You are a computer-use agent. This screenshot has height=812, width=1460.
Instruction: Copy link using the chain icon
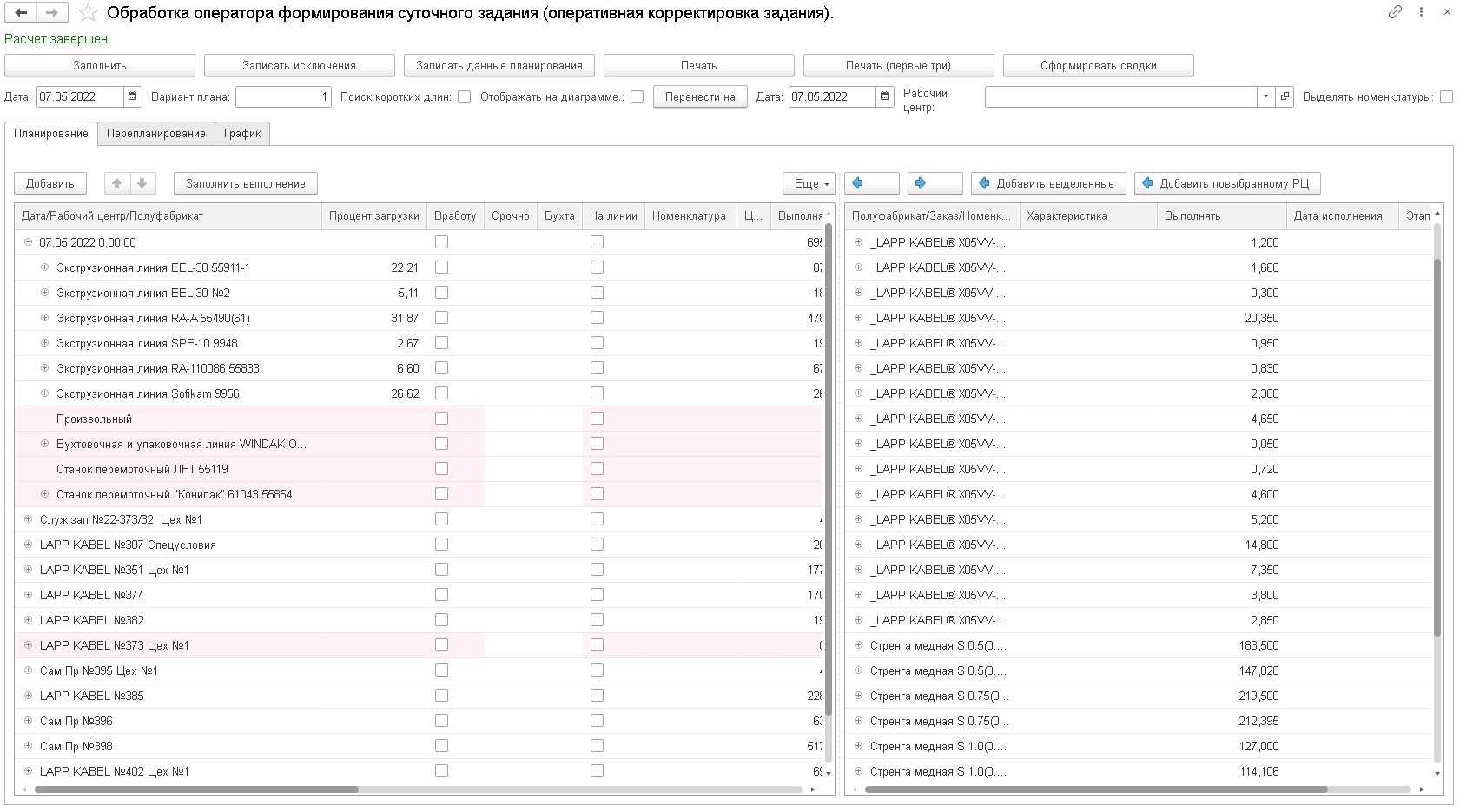1395,12
